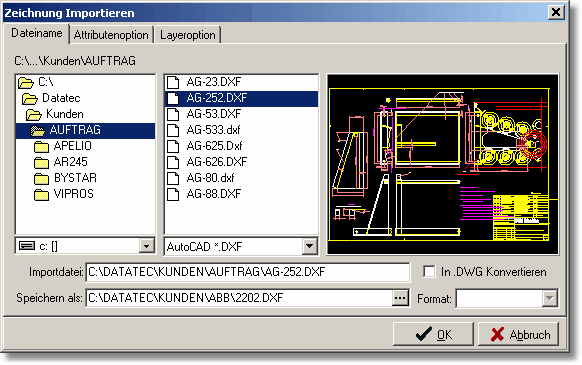Confirm import with the OK button
582x365 pixels.
(433, 334)
